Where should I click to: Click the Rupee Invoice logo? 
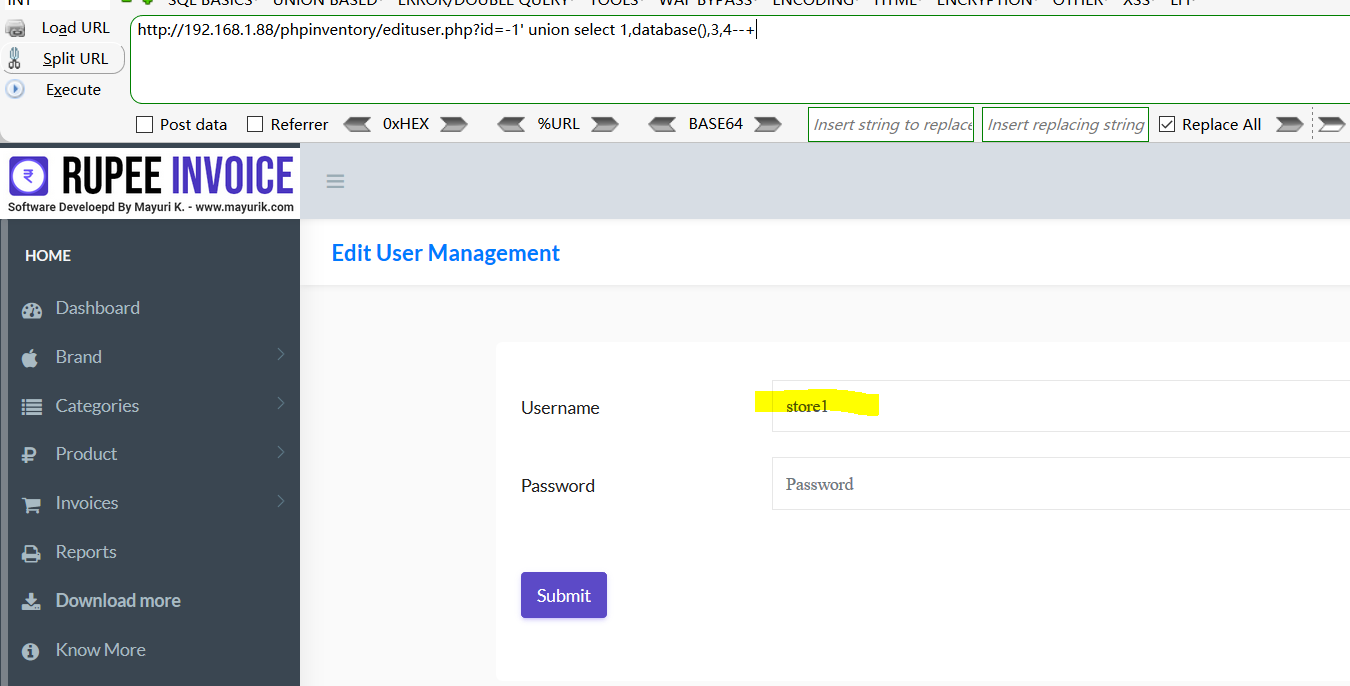[x=151, y=182]
